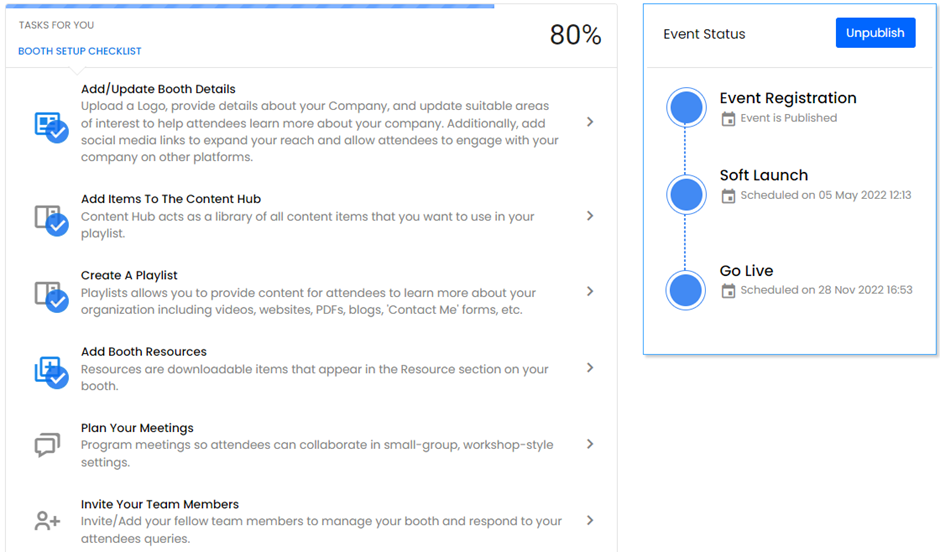Select the Booth Setup Checklist tab
Viewport: 940px width, 552px height.
[80, 51]
